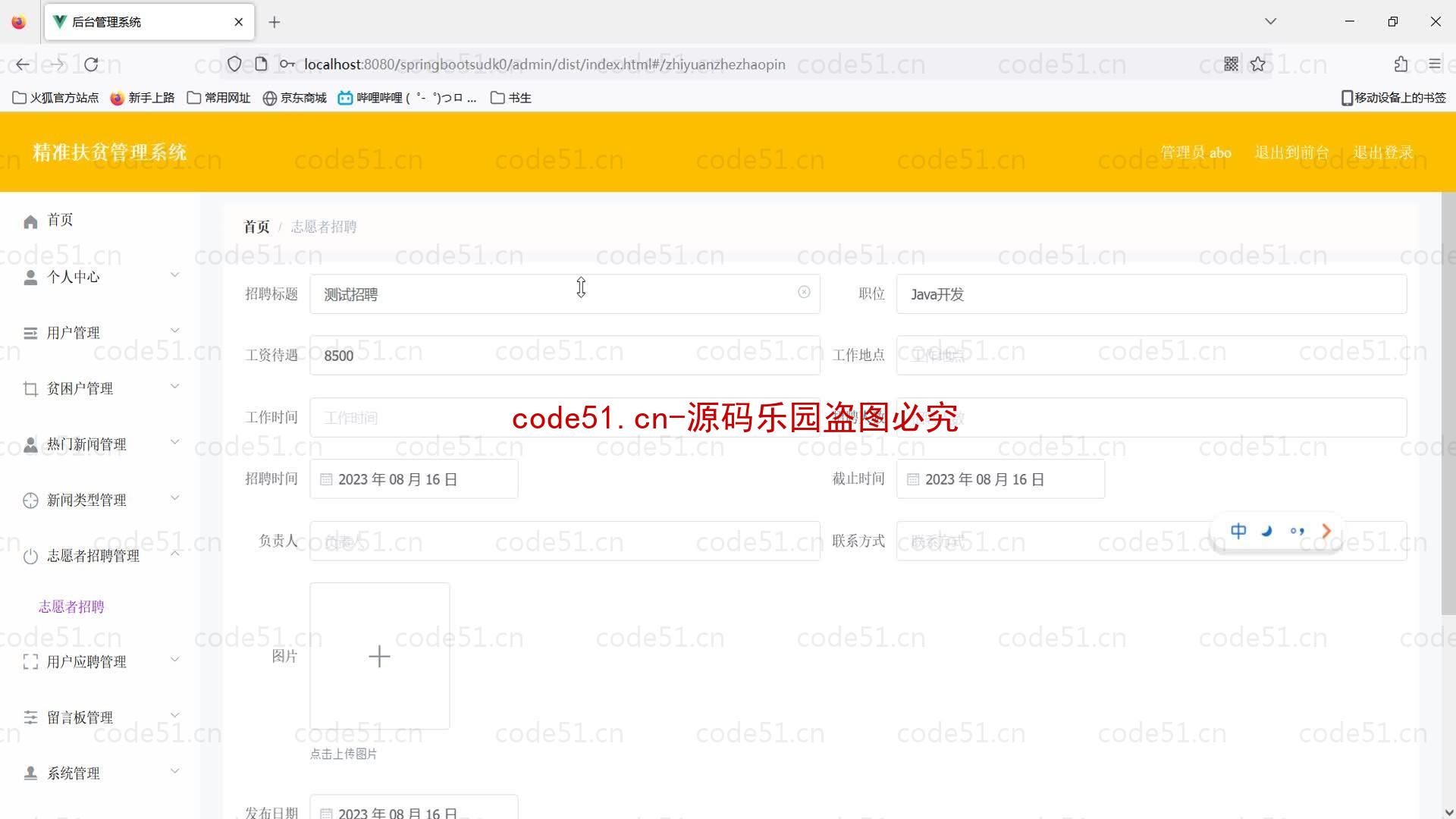Open the 常用网址 bookmark folder
Viewport: 1456px width, 819px height.
[218, 98]
